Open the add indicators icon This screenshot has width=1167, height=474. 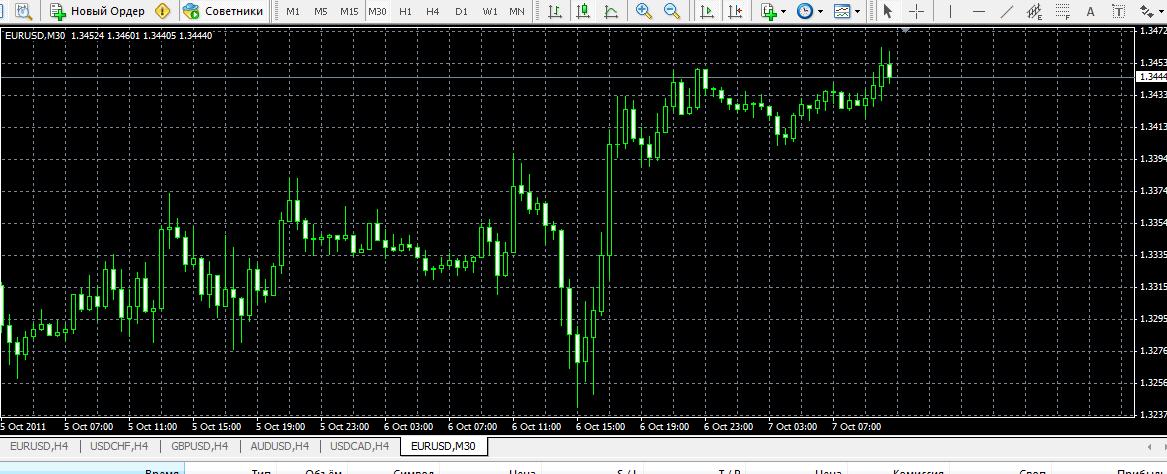[770, 11]
